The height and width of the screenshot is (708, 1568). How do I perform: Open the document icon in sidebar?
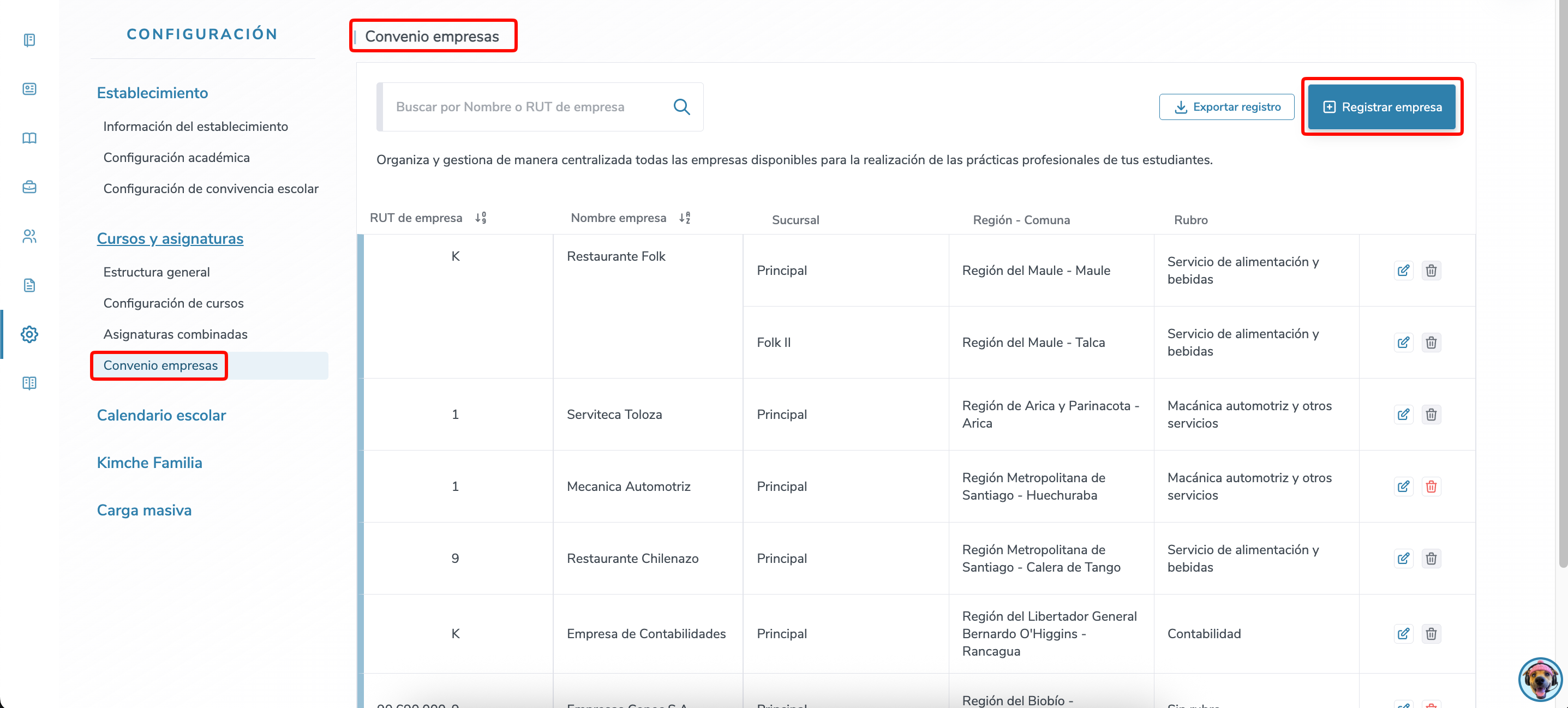29,285
